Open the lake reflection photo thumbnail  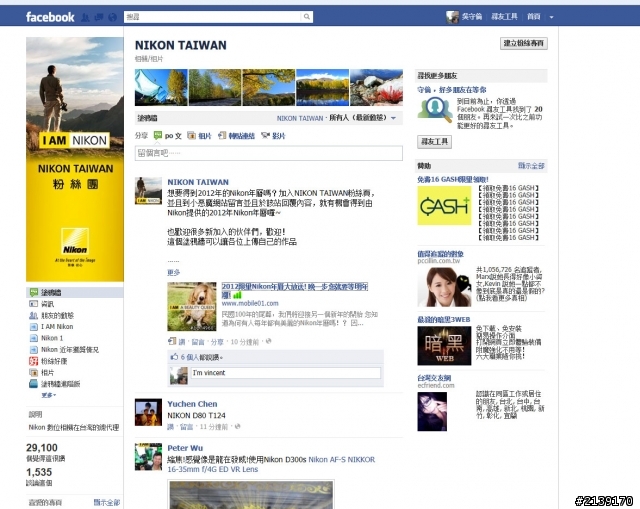[322, 87]
